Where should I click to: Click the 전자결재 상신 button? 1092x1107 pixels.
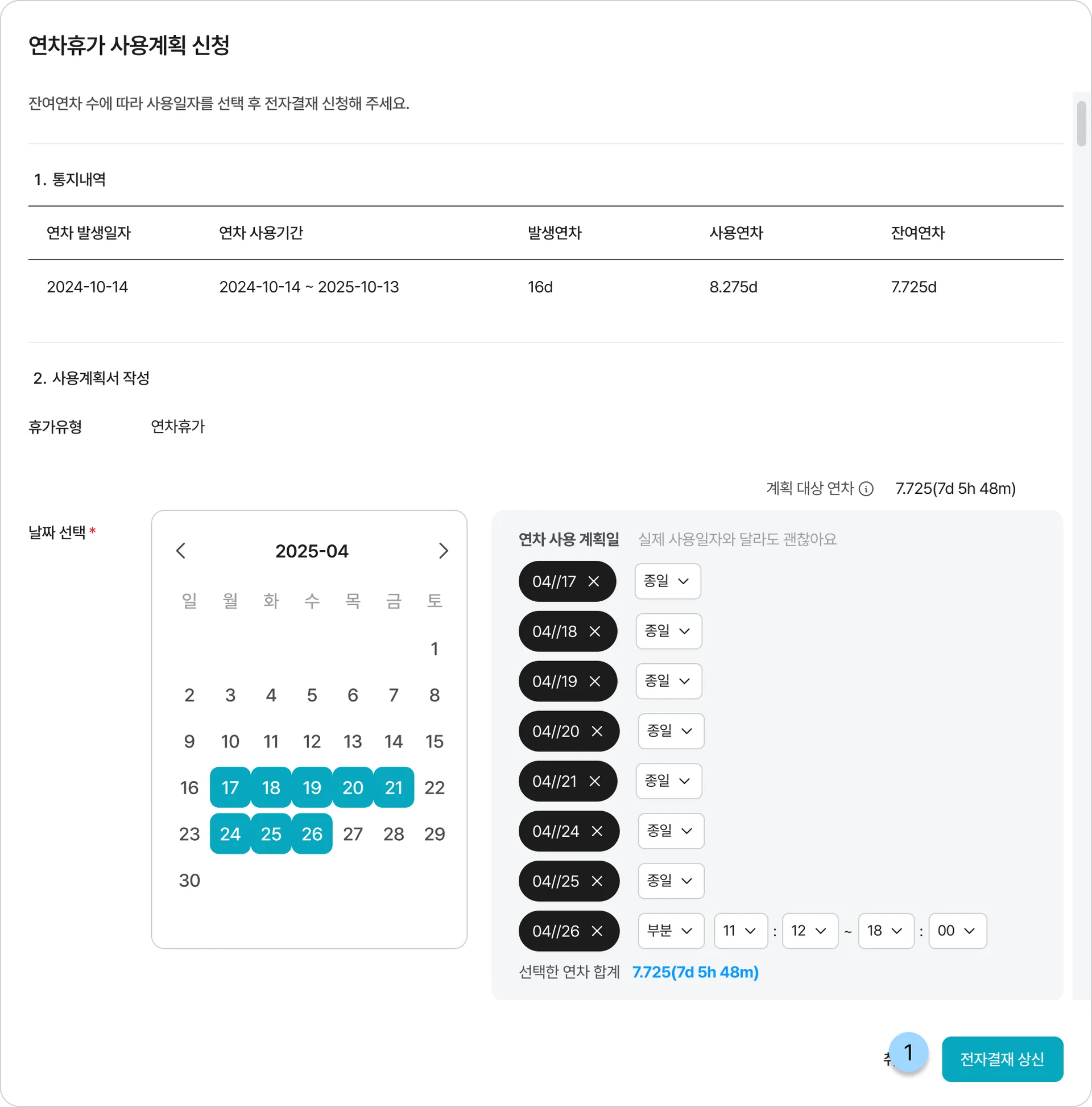pyautogui.click(x=1003, y=1059)
